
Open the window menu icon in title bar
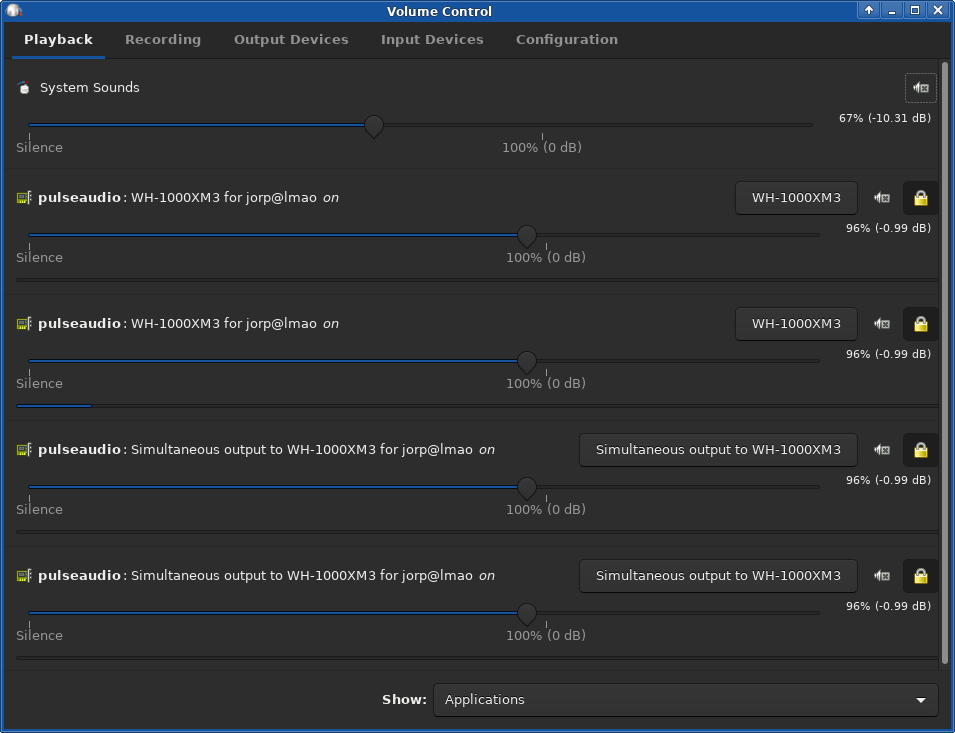pyautogui.click(x=14, y=11)
